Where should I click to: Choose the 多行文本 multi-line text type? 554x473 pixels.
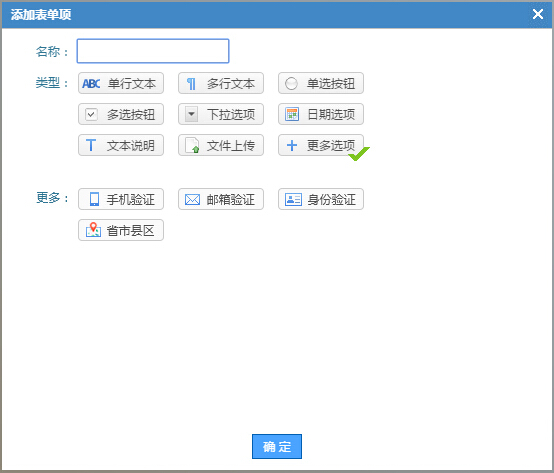pos(221,83)
